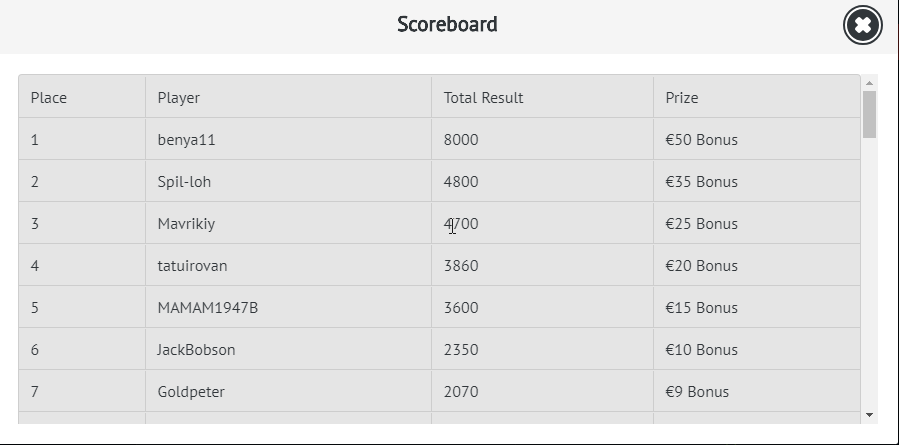Click the vertical scrollbar thumb
Screen dimensions: 899x445
[869, 114]
